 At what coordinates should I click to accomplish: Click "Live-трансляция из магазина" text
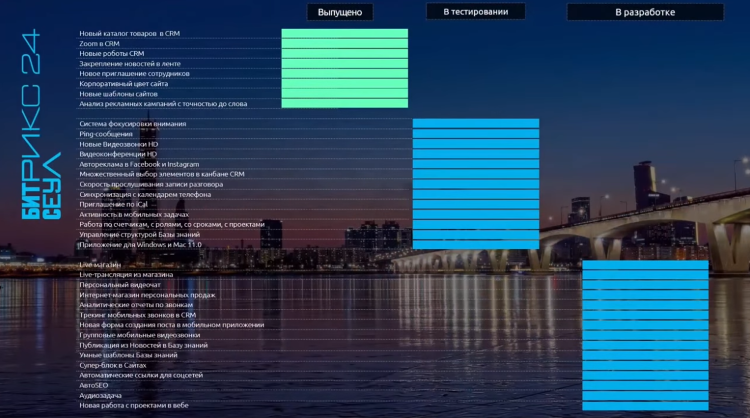coord(126,275)
